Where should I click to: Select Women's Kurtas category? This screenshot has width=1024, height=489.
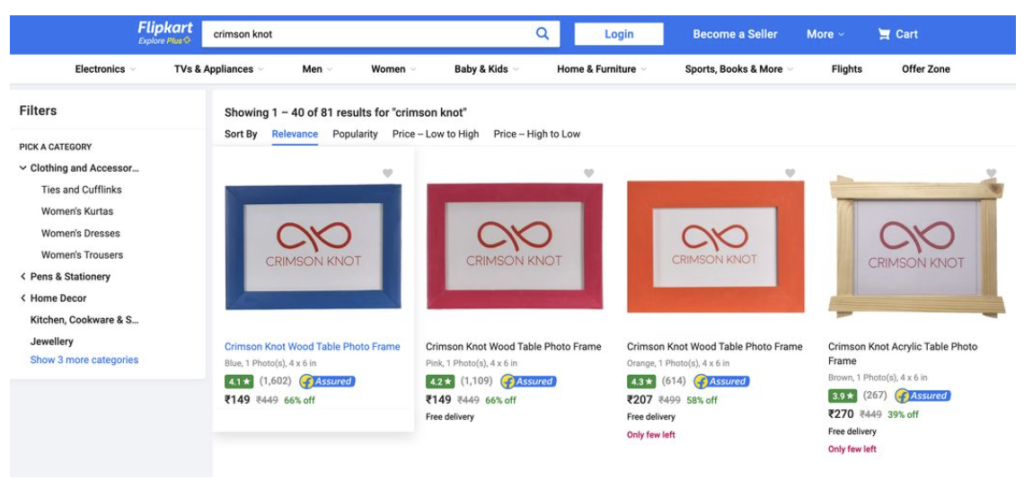point(77,211)
